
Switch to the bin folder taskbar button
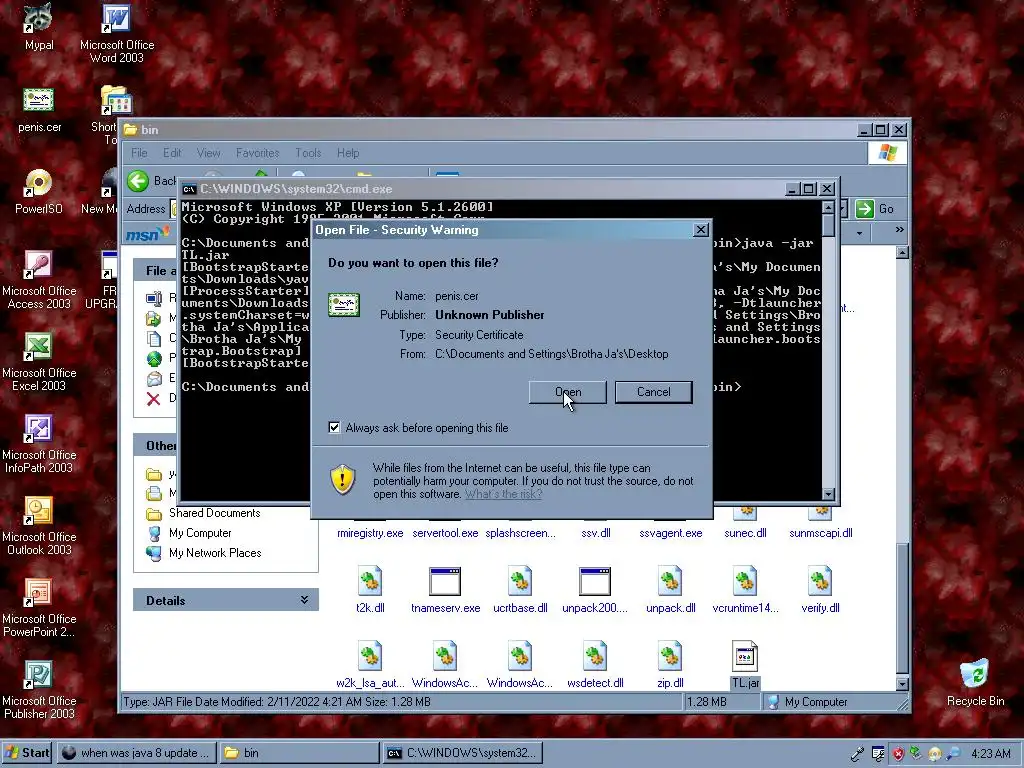coord(298,753)
